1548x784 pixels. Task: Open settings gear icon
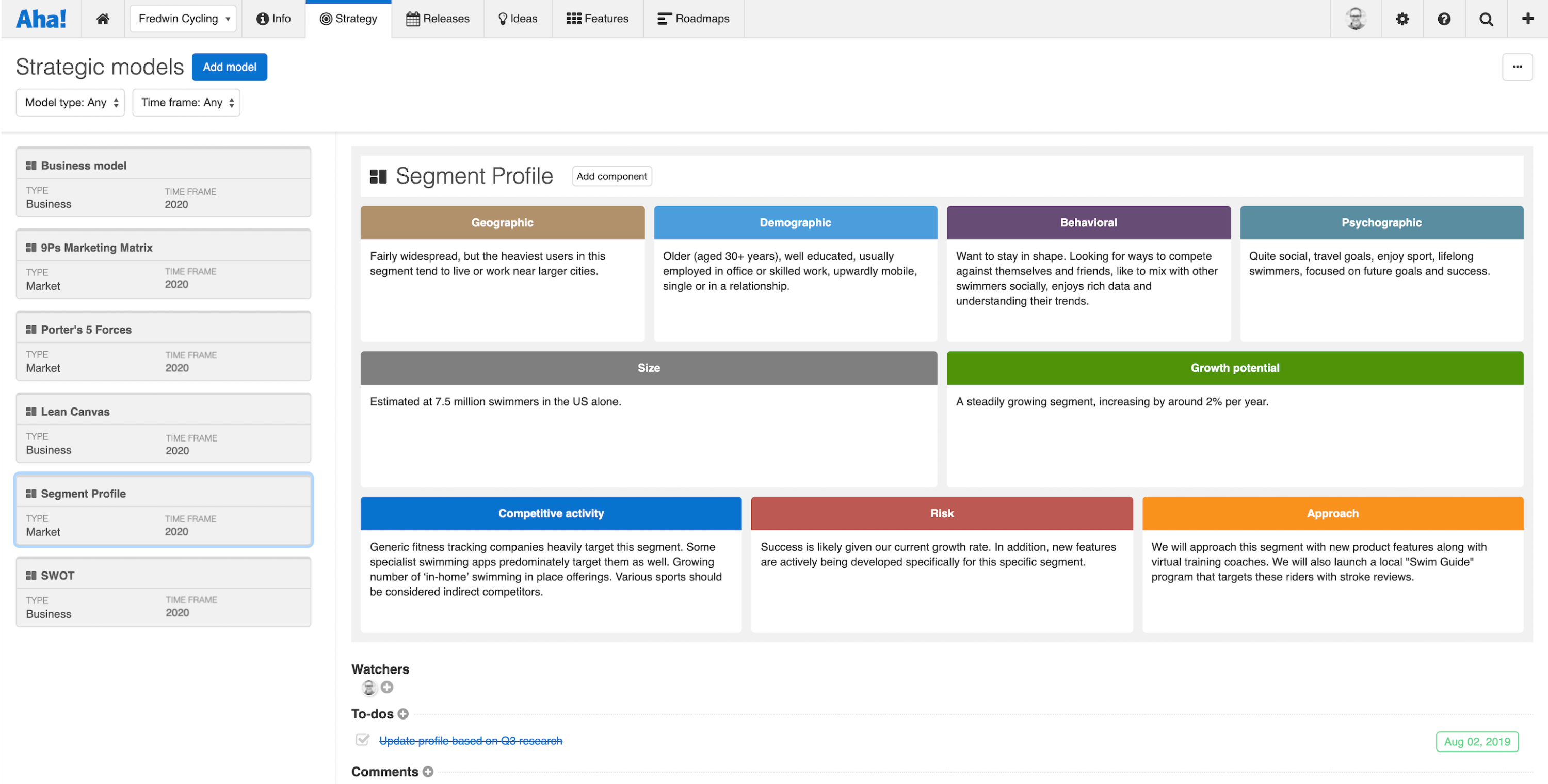pos(1402,19)
